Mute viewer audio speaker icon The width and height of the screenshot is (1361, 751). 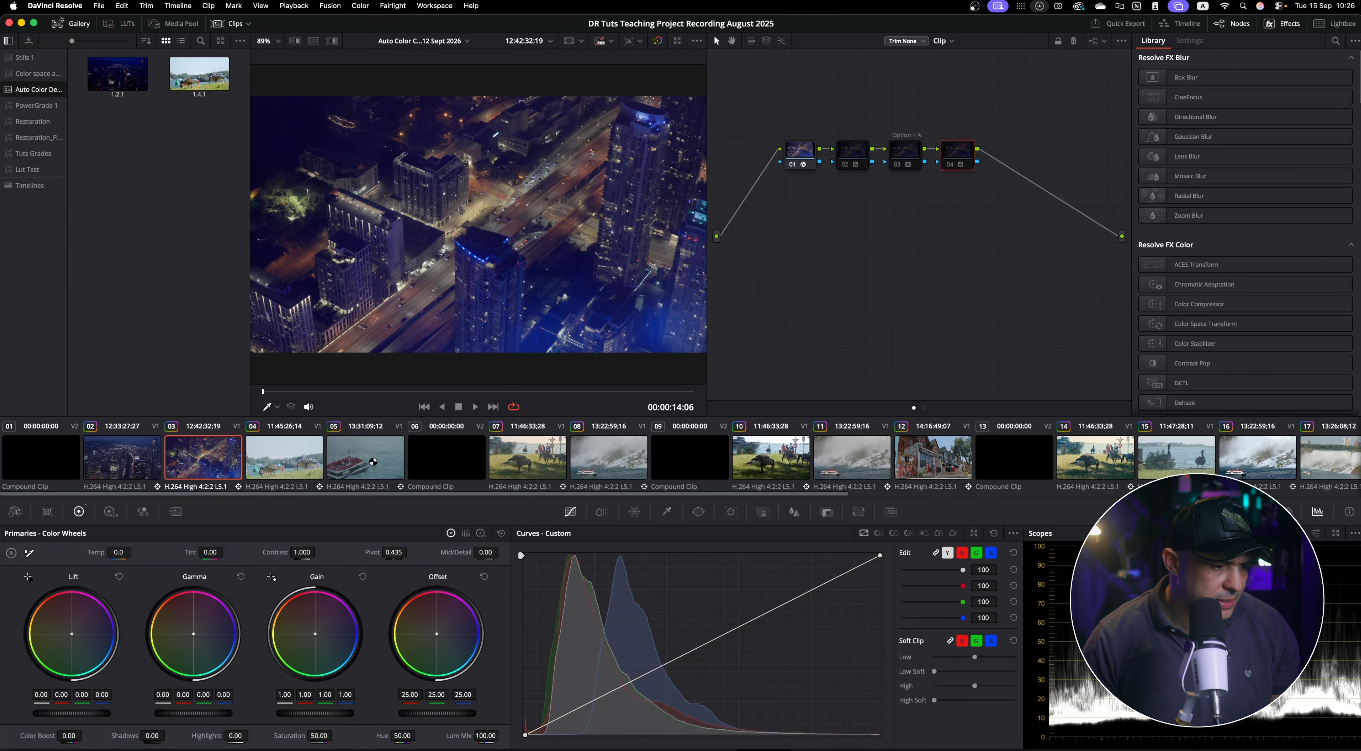[308, 407]
